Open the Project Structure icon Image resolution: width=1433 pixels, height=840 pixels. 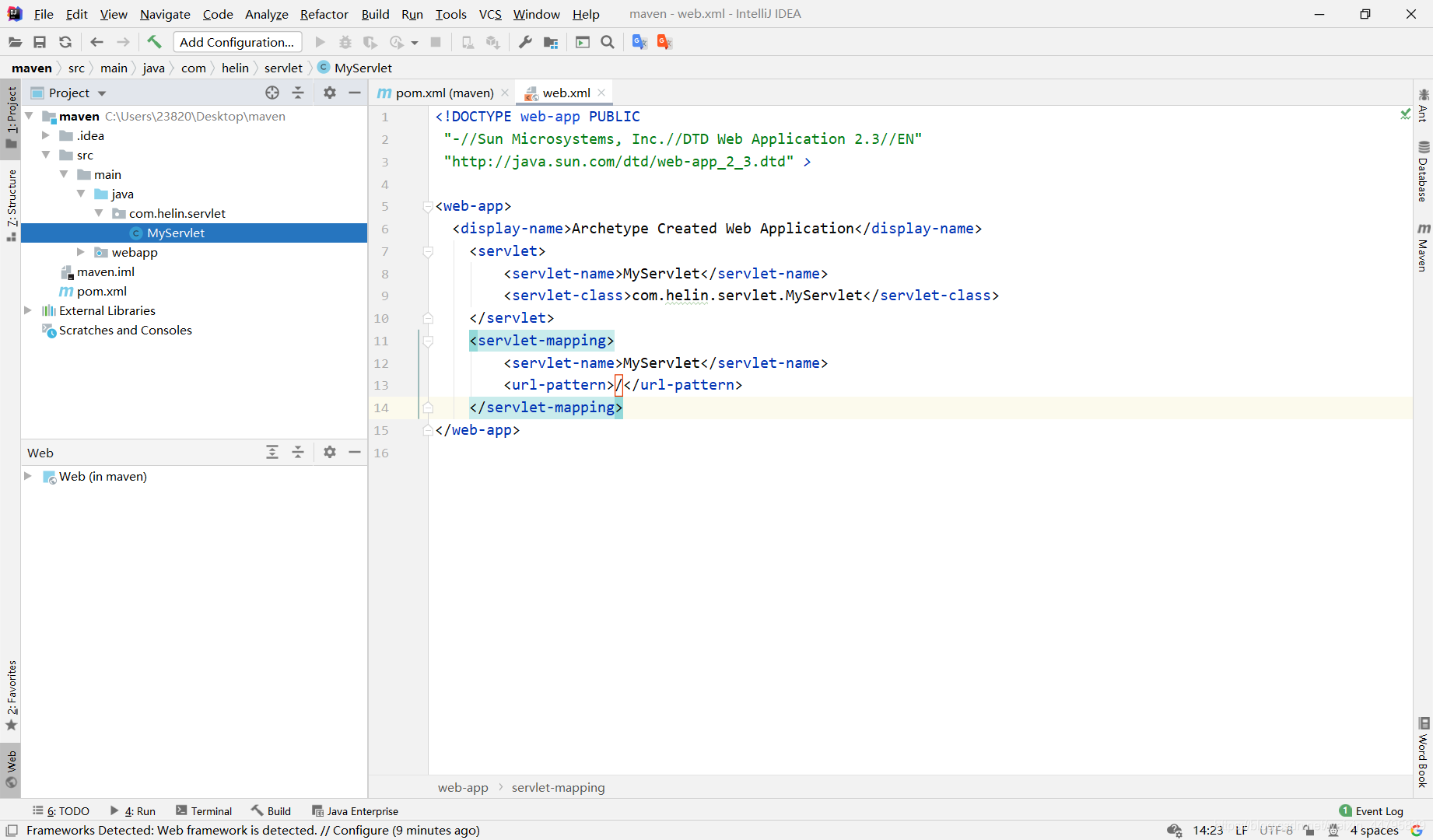point(551,42)
